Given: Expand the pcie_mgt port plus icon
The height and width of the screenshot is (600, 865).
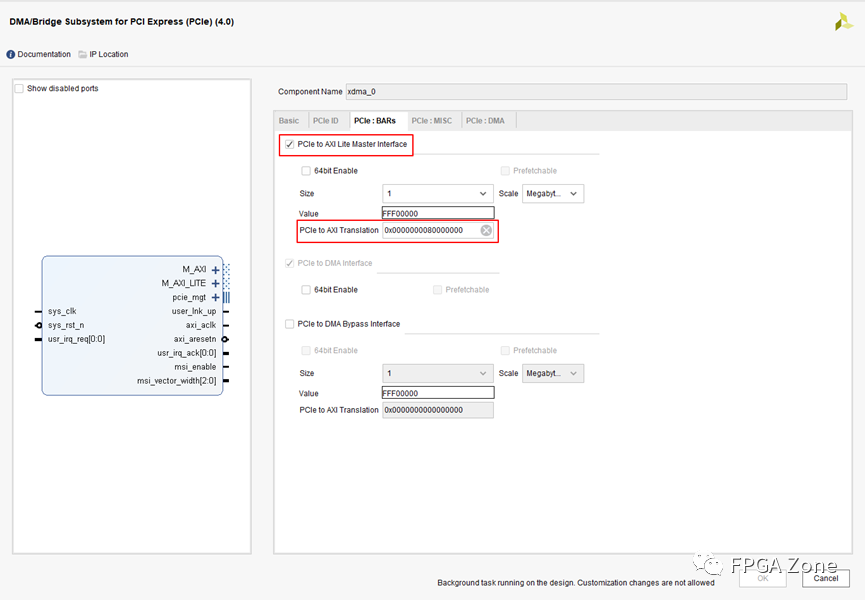Looking at the screenshot, I should 216,297.
